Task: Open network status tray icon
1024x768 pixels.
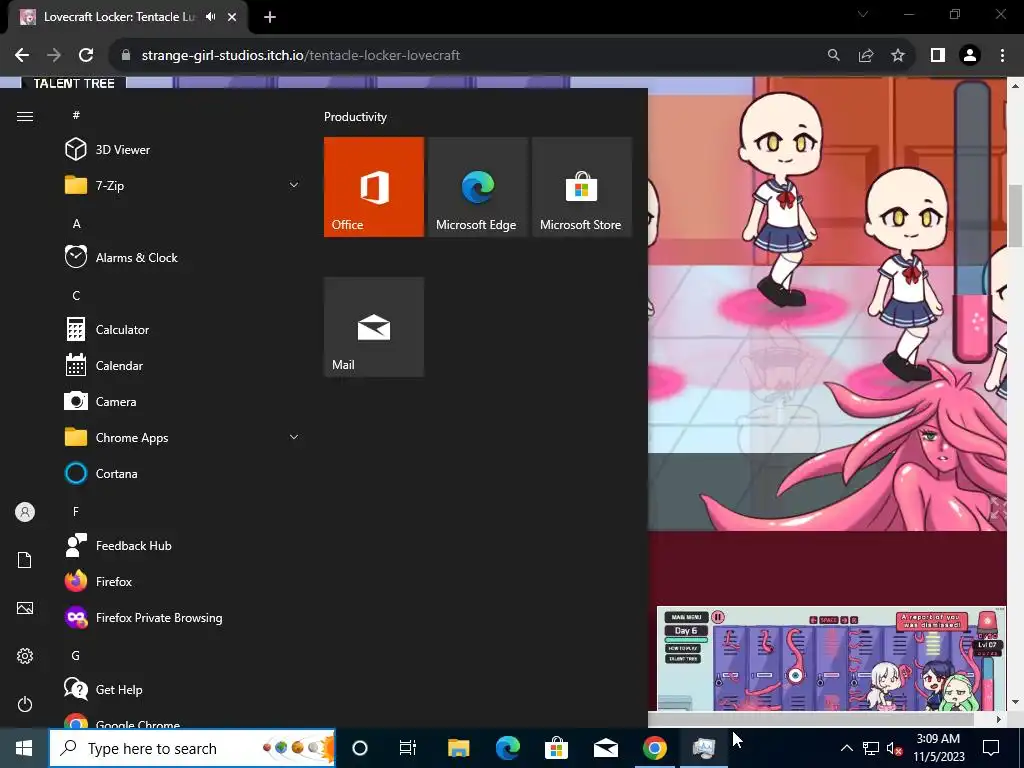Action: (x=871, y=748)
